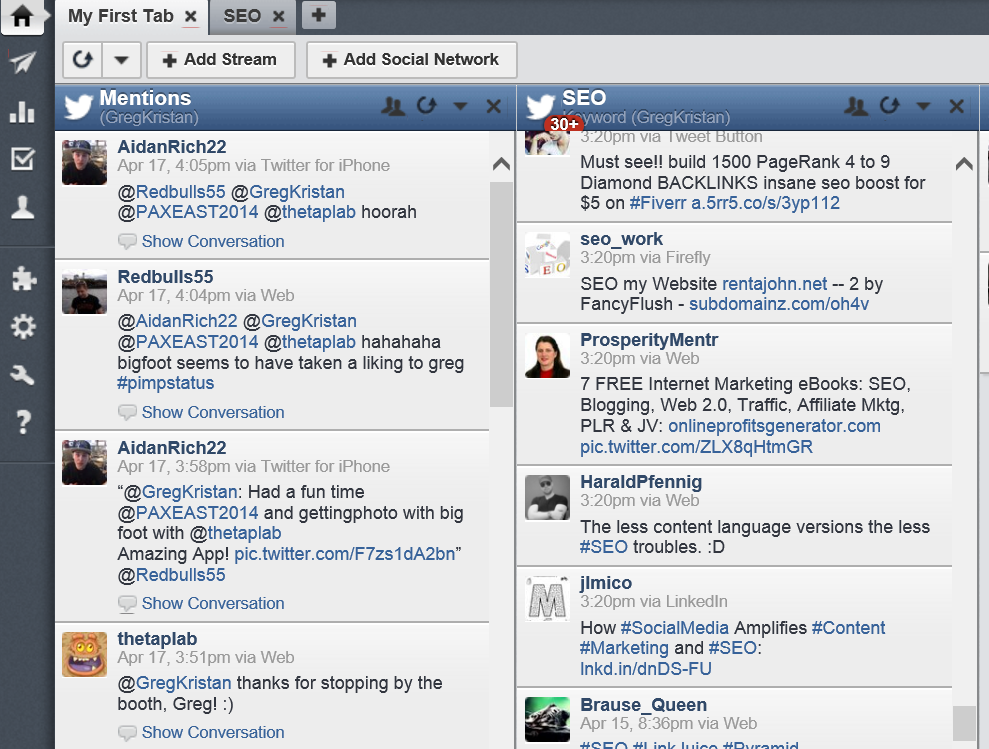Screen dimensions: 989x749
Task: Show Conversation for Redbulls55 tweet
Action: point(213,412)
